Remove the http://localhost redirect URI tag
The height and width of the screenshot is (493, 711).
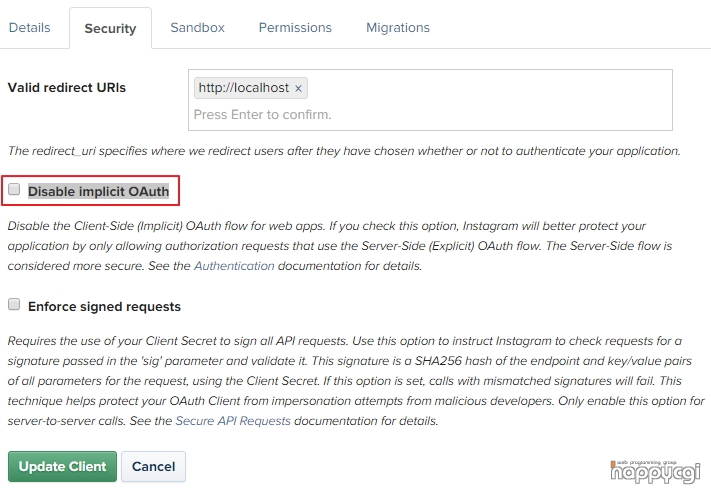pyautogui.click(x=298, y=88)
